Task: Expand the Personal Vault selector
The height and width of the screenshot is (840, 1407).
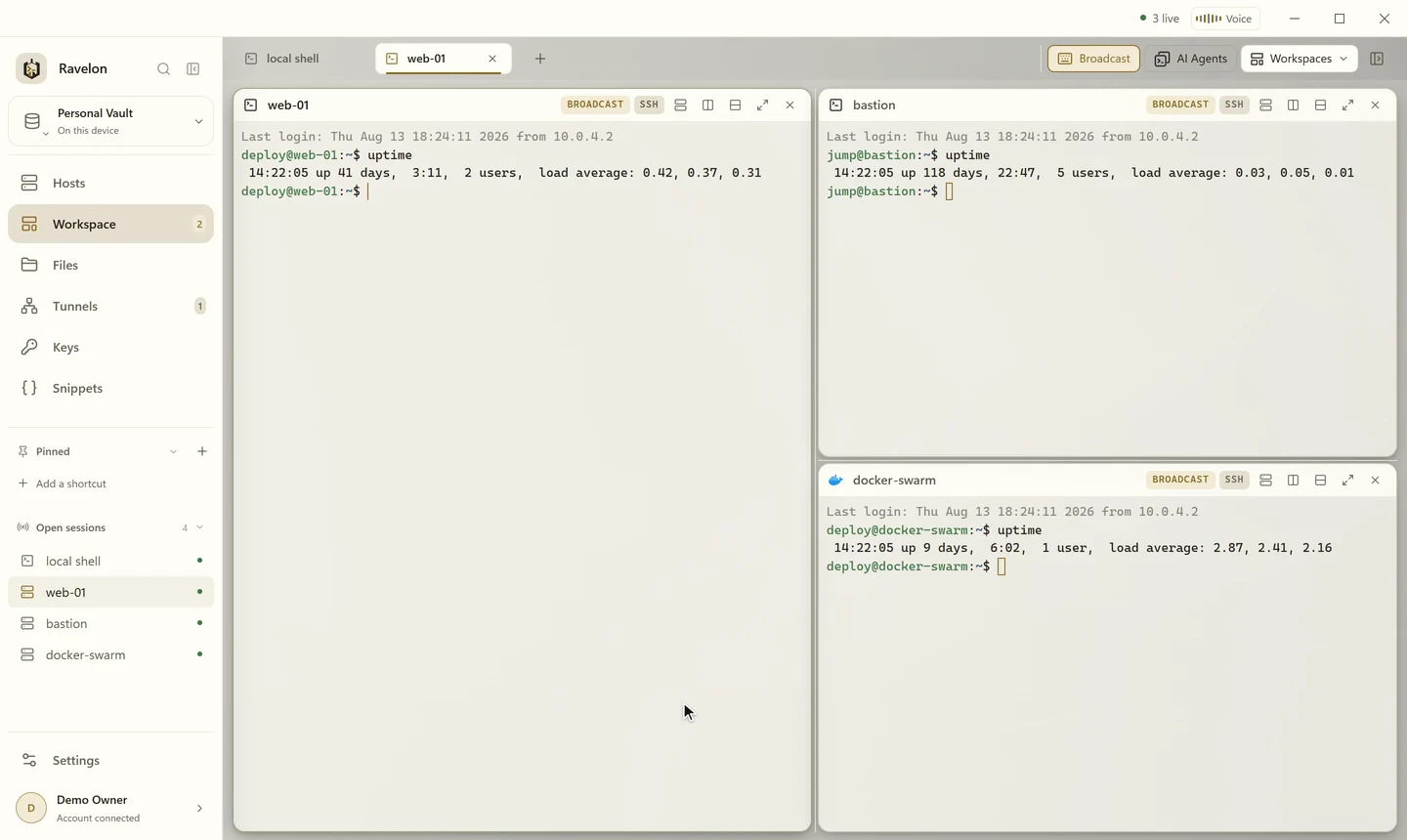Action: click(x=110, y=121)
